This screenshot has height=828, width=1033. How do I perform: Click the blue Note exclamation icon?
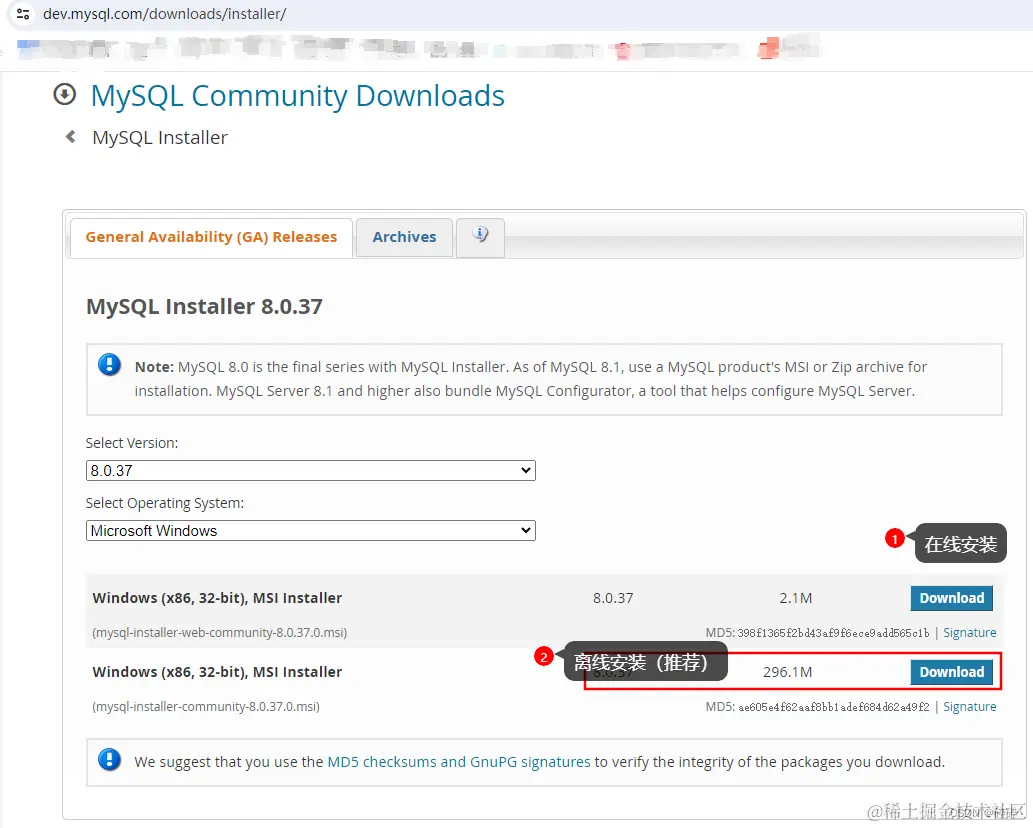[109, 364]
